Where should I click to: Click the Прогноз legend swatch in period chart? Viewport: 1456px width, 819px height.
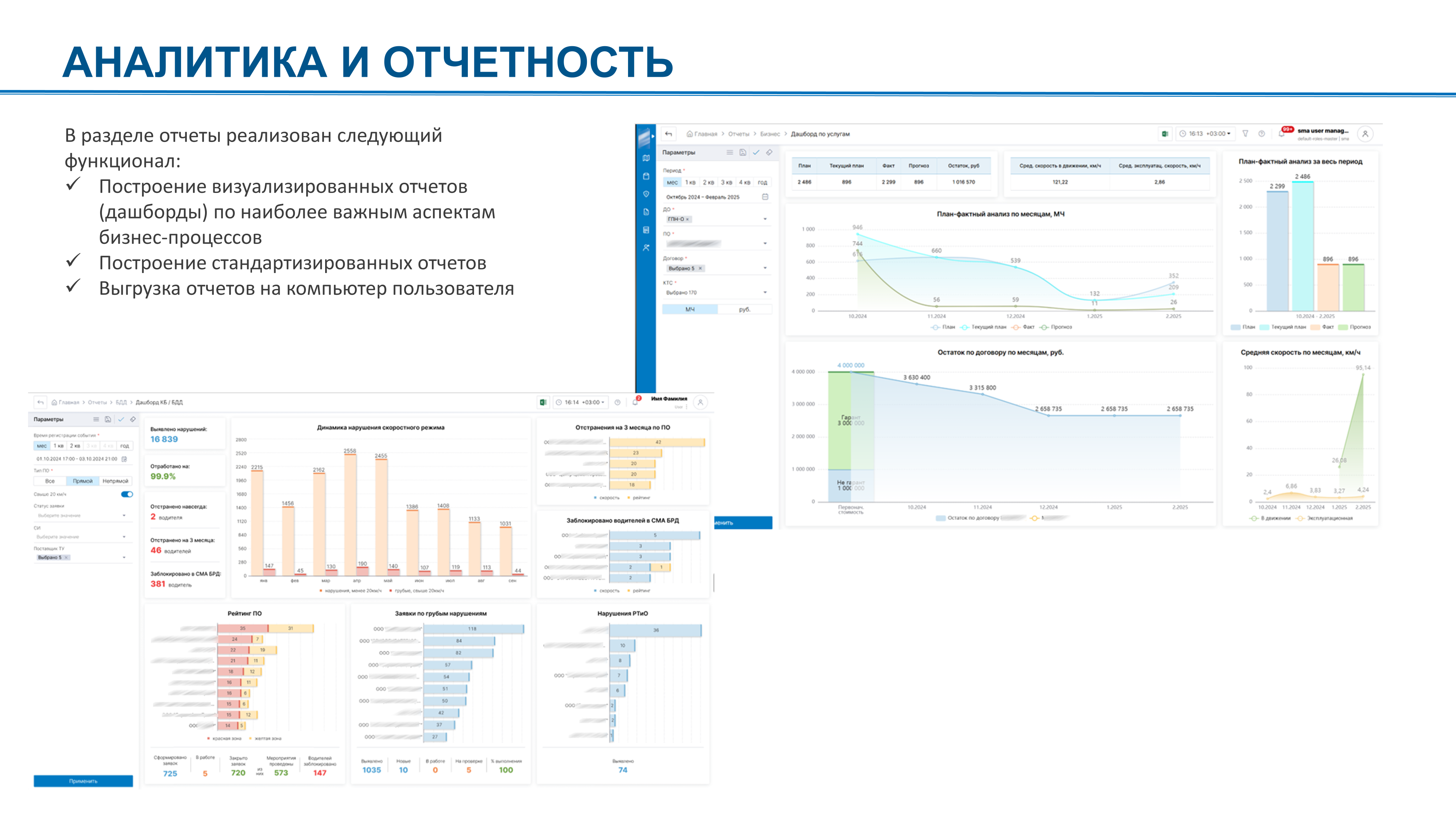(x=1342, y=327)
